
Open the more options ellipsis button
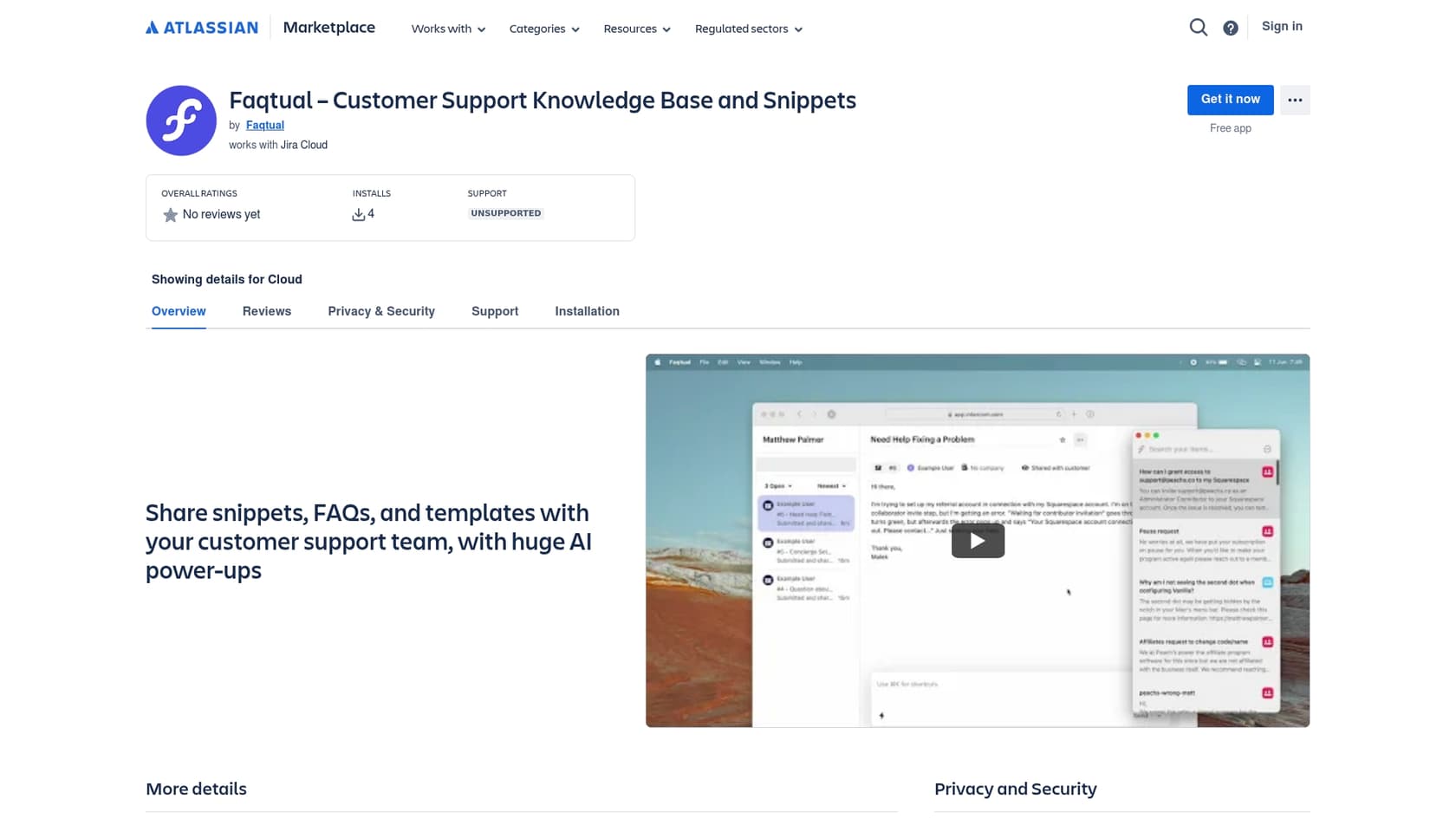pos(1295,100)
